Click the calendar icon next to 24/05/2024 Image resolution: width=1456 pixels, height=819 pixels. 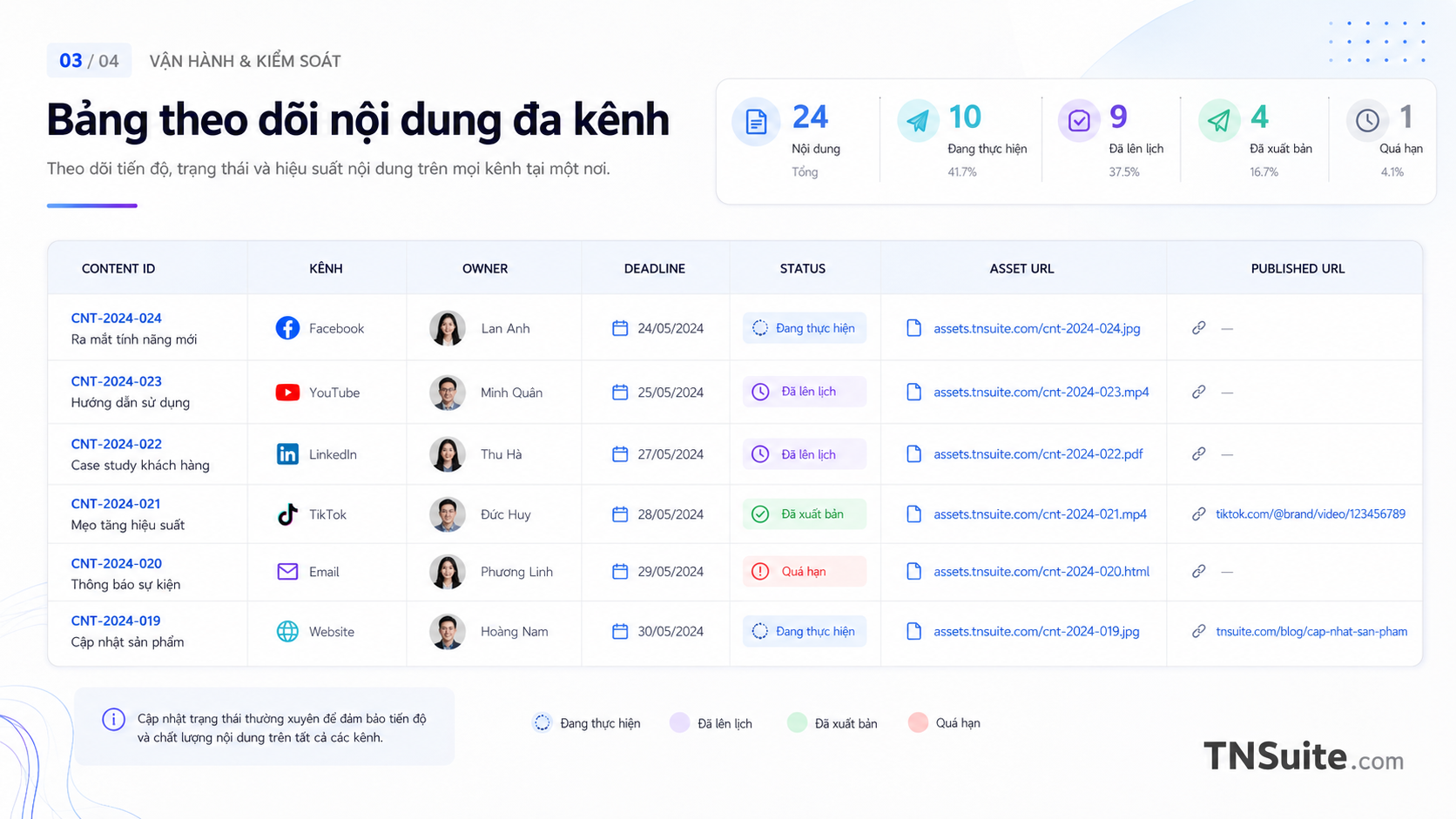pyautogui.click(x=620, y=328)
